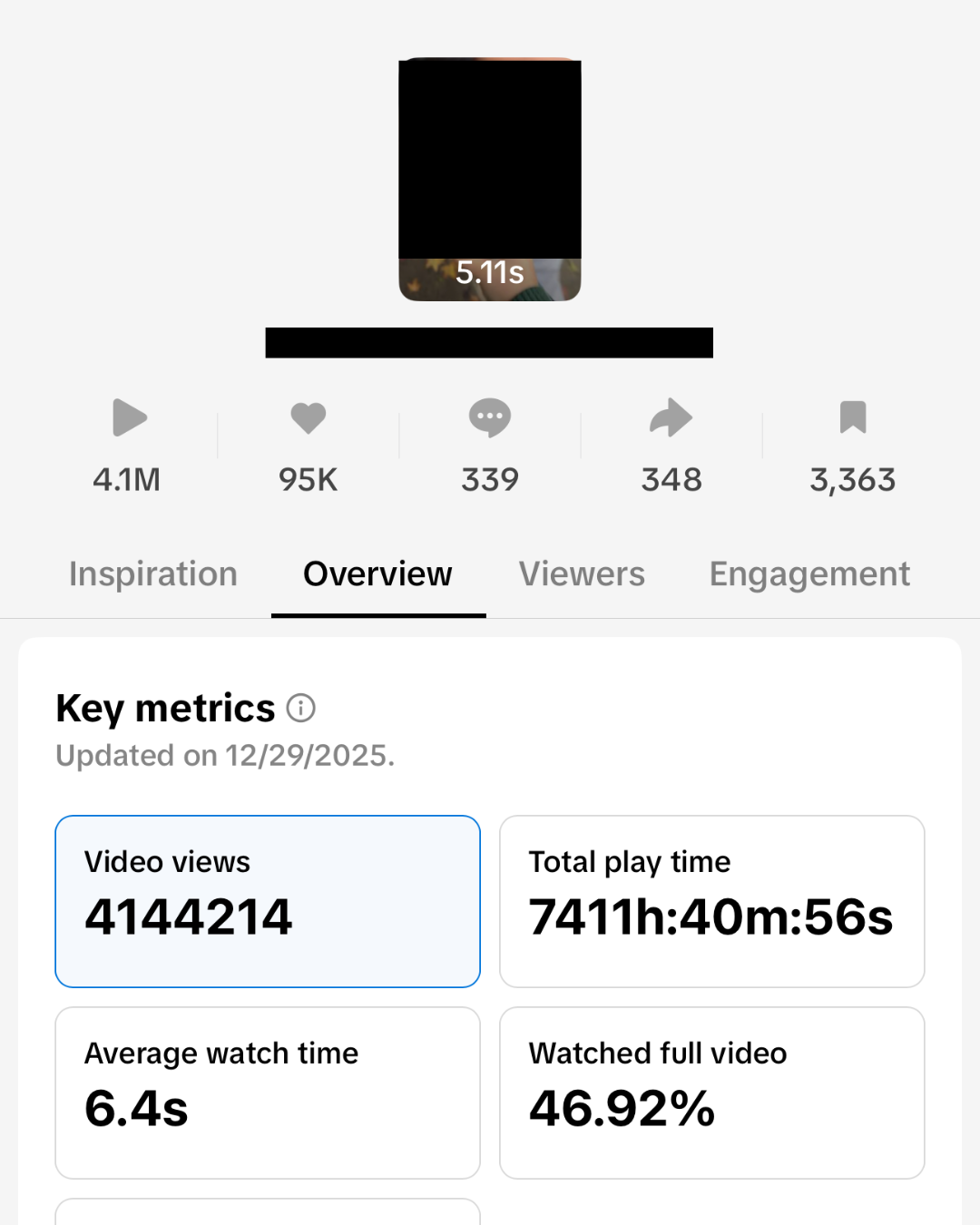The image size is (980, 1225).
Task: Select the Overview tab
Action: (377, 574)
